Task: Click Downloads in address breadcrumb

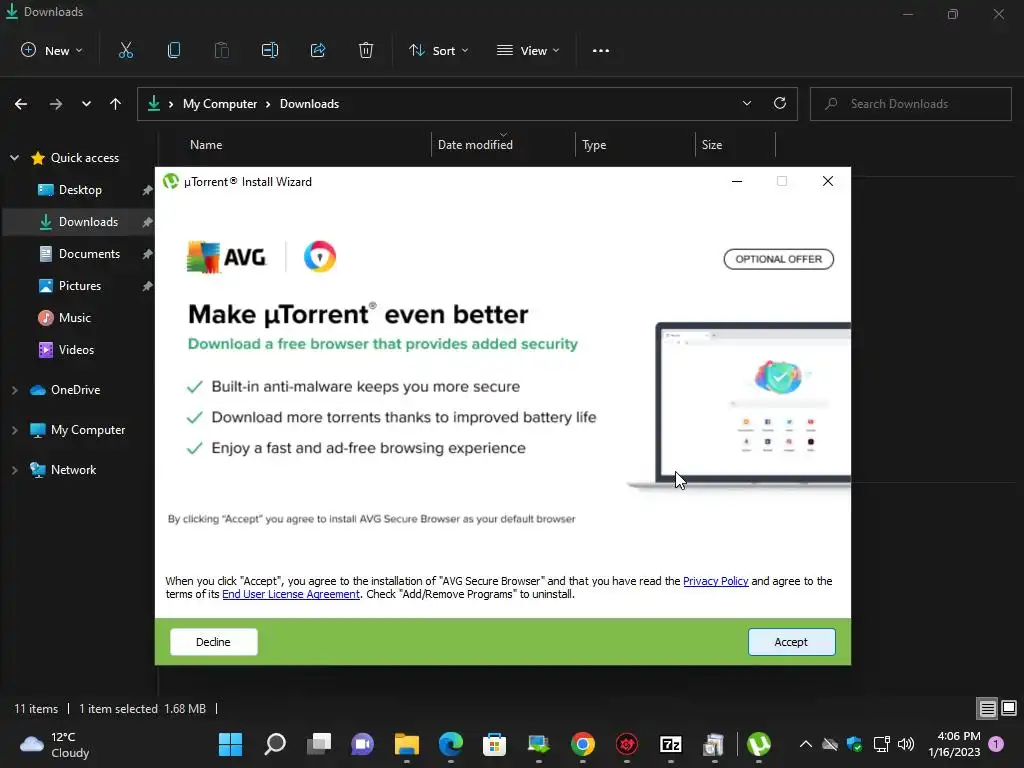Action: (310, 104)
